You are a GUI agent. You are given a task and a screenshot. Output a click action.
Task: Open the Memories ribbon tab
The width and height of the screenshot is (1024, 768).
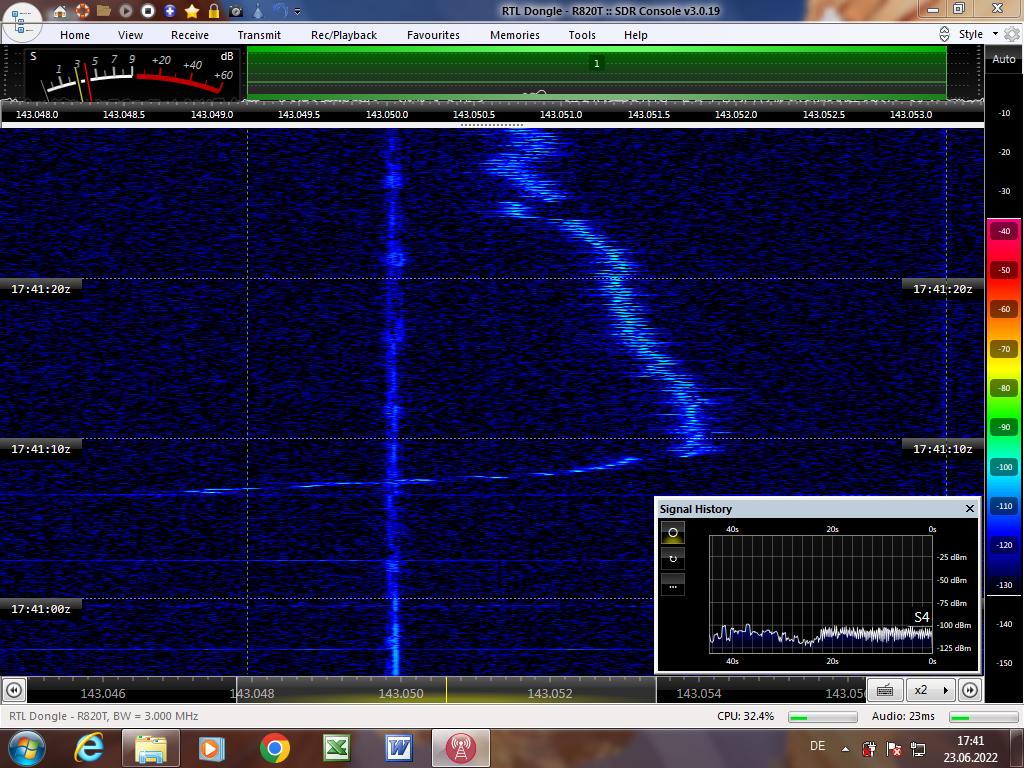[515, 35]
